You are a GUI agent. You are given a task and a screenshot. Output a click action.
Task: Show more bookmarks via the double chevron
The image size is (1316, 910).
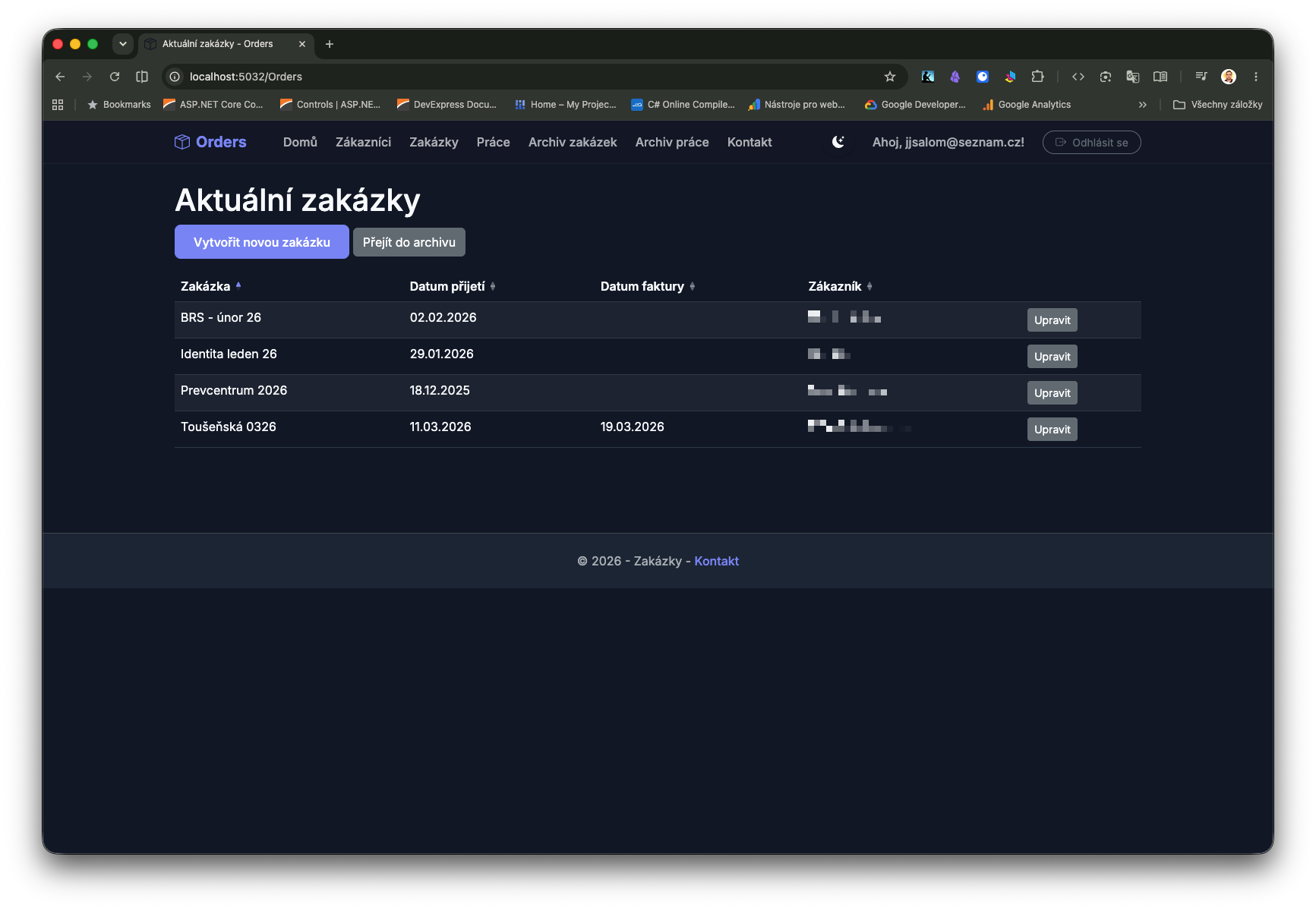1143,105
